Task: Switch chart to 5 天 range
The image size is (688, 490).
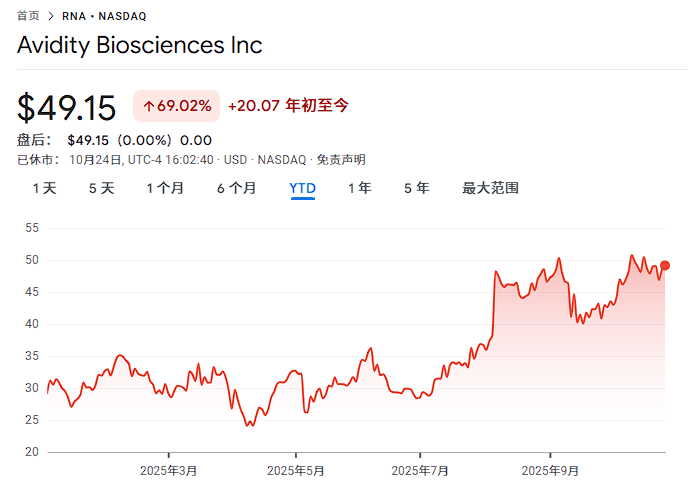Action: coord(101,188)
